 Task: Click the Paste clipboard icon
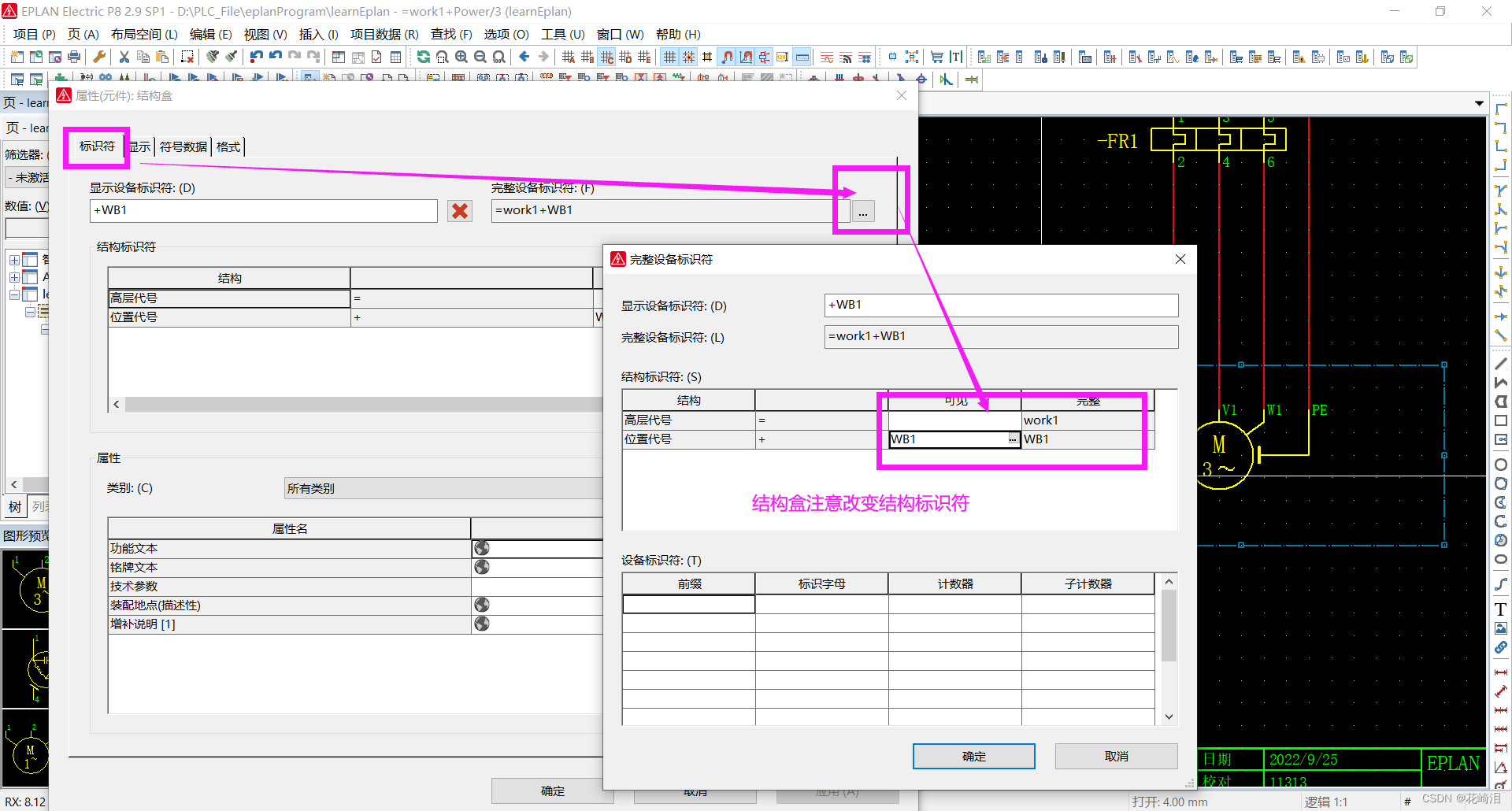click(161, 57)
